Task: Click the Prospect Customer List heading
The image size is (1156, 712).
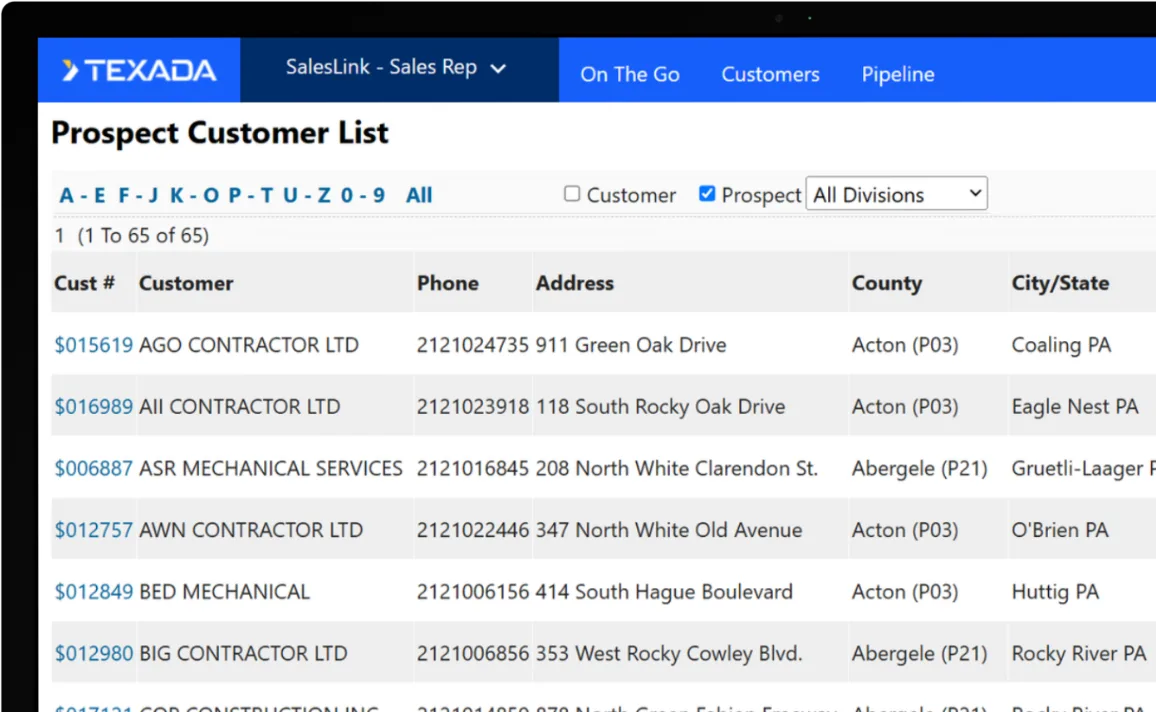Action: (x=219, y=133)
